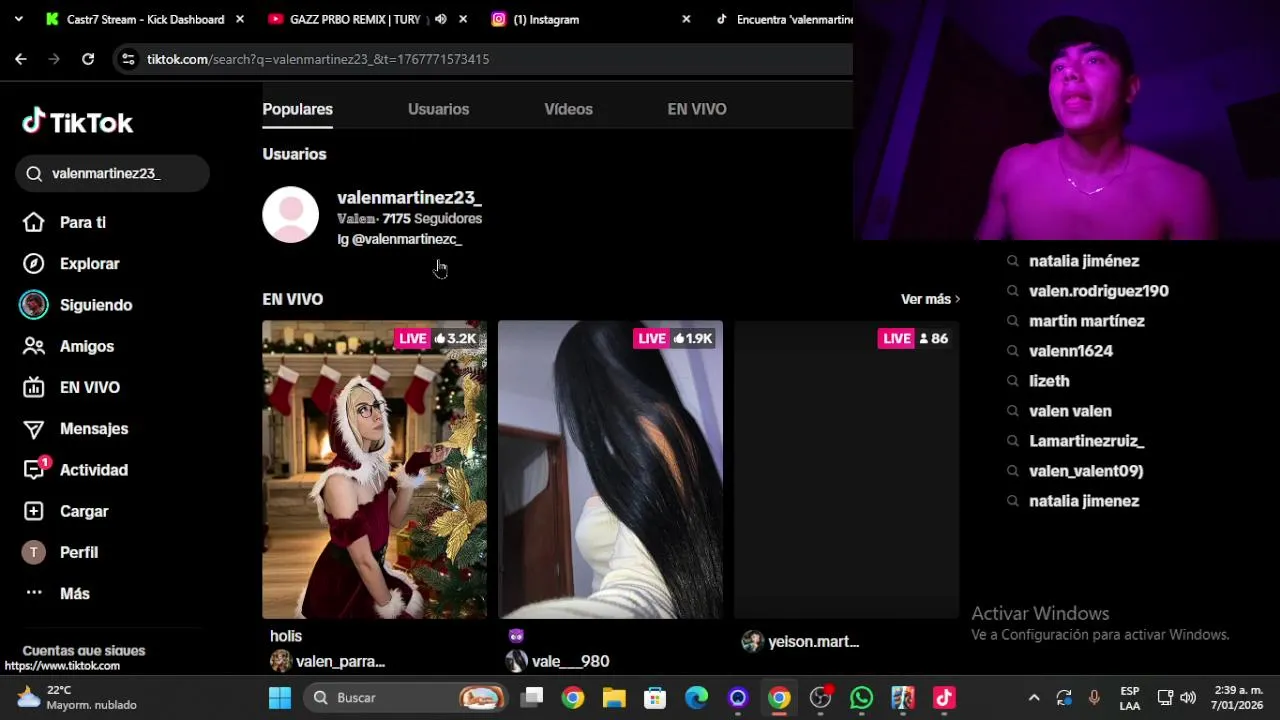
Task: Switch to Encuentra valenmartinez tab
Action: 784,19
